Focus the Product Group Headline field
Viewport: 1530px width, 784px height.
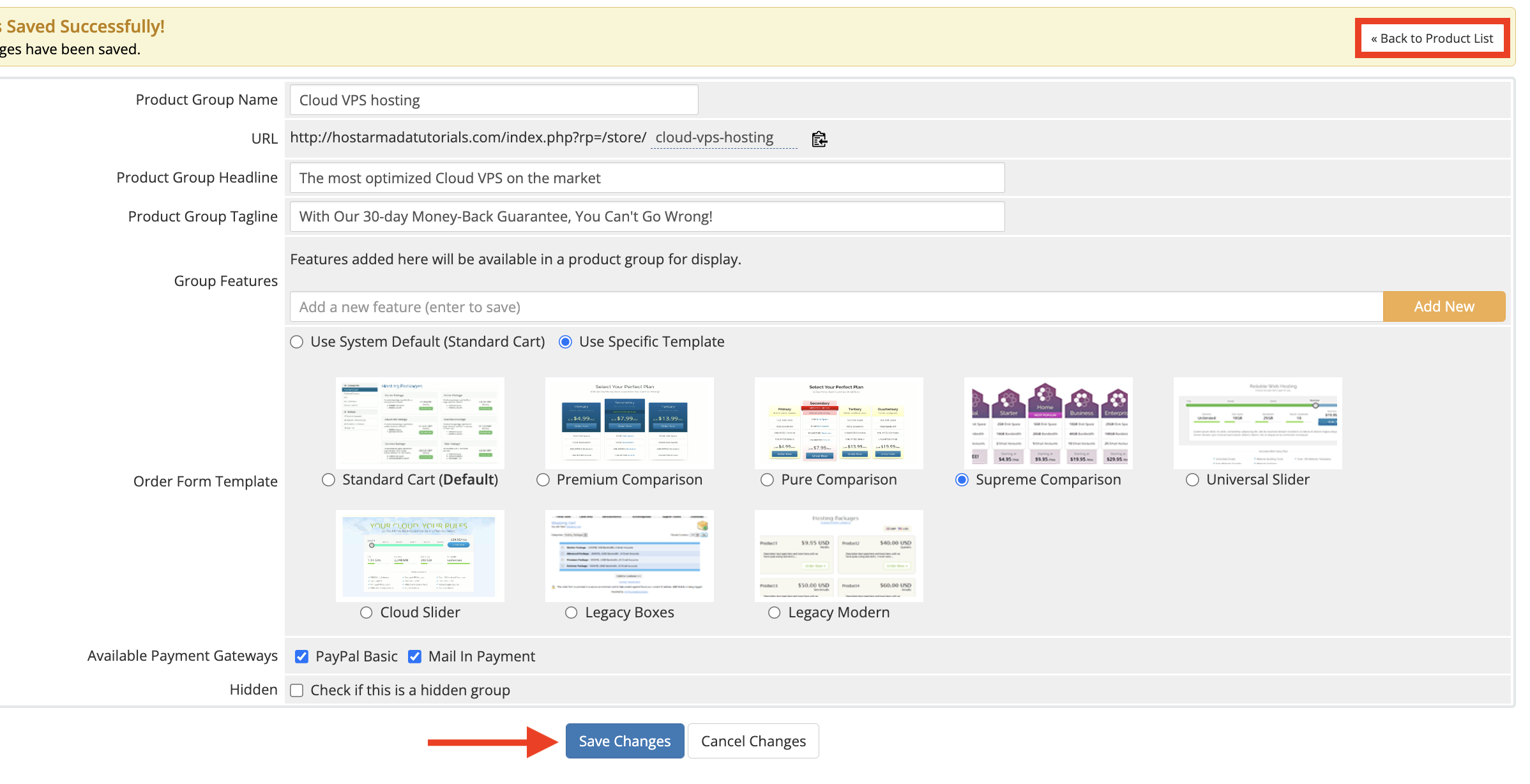(647, 178)
